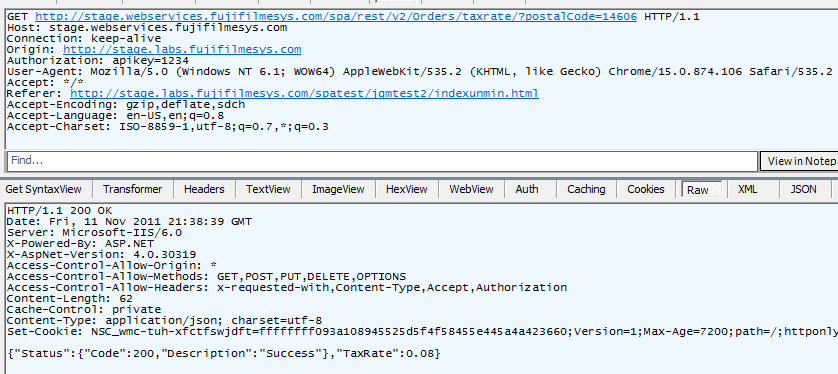Open the Caching tab
The width and height of the screenshot is (838, 374).
pyautogui.click(x=586, y=189)
